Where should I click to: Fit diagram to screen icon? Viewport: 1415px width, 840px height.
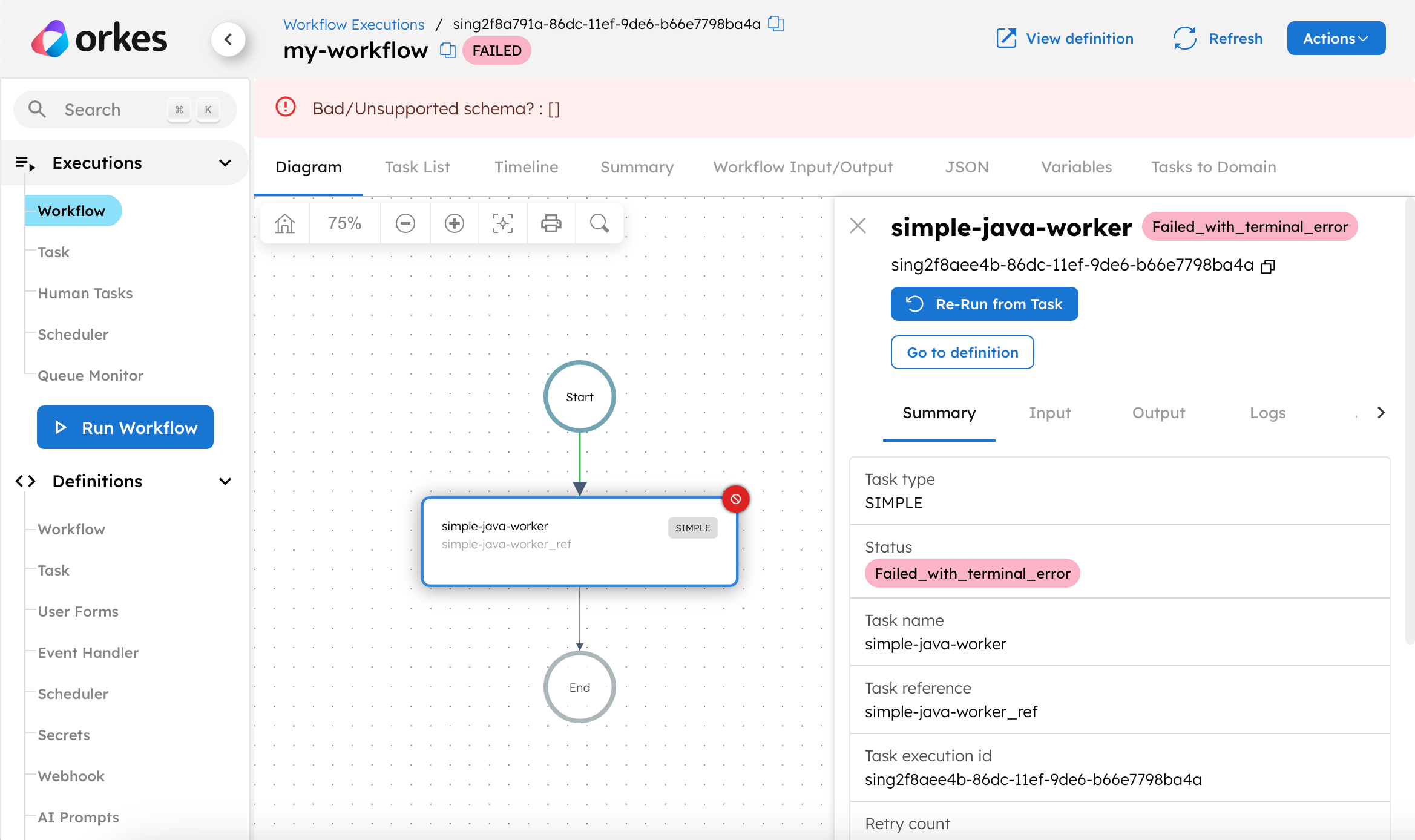[x=503, y=223]
